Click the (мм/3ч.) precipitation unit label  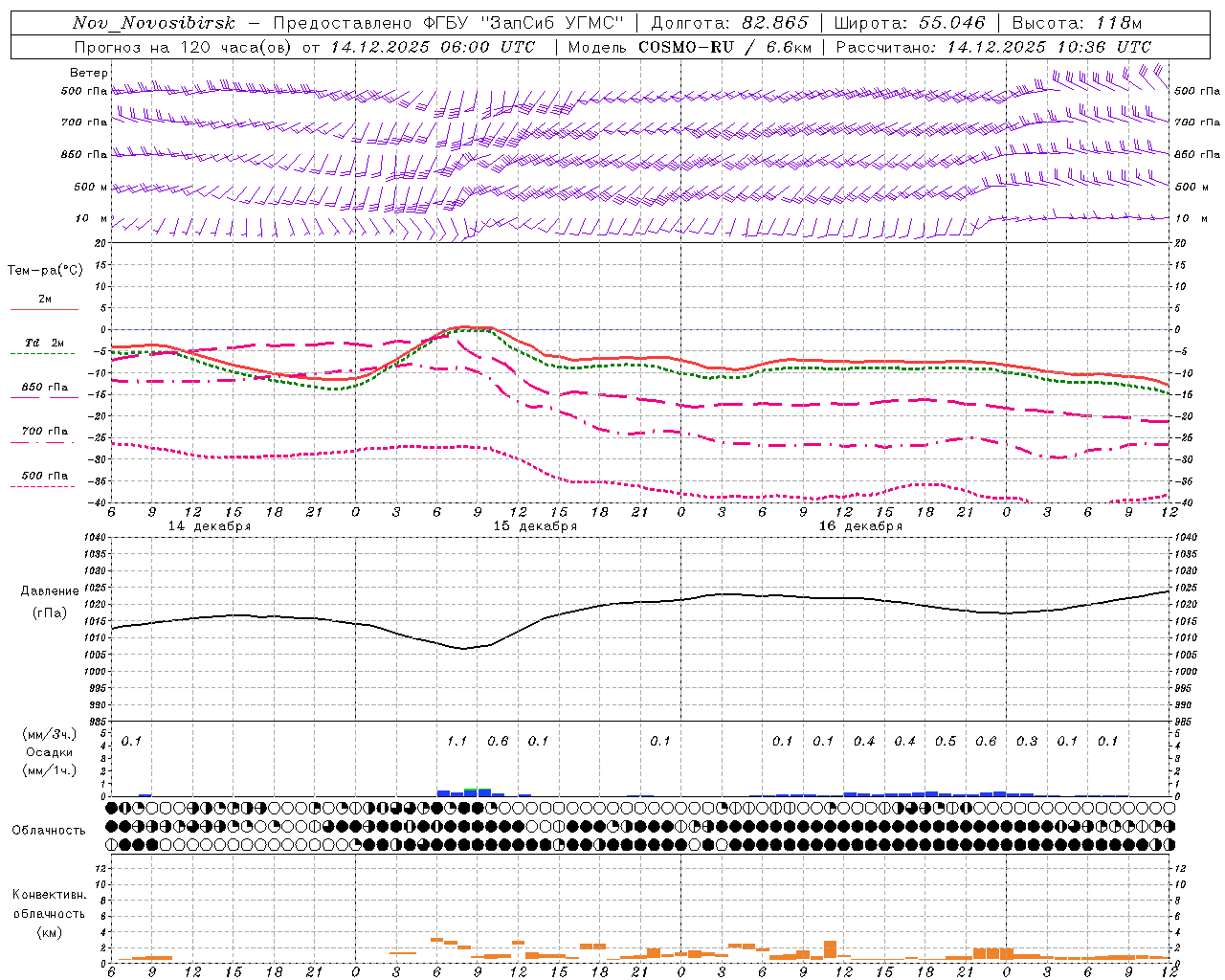[51, 734]
